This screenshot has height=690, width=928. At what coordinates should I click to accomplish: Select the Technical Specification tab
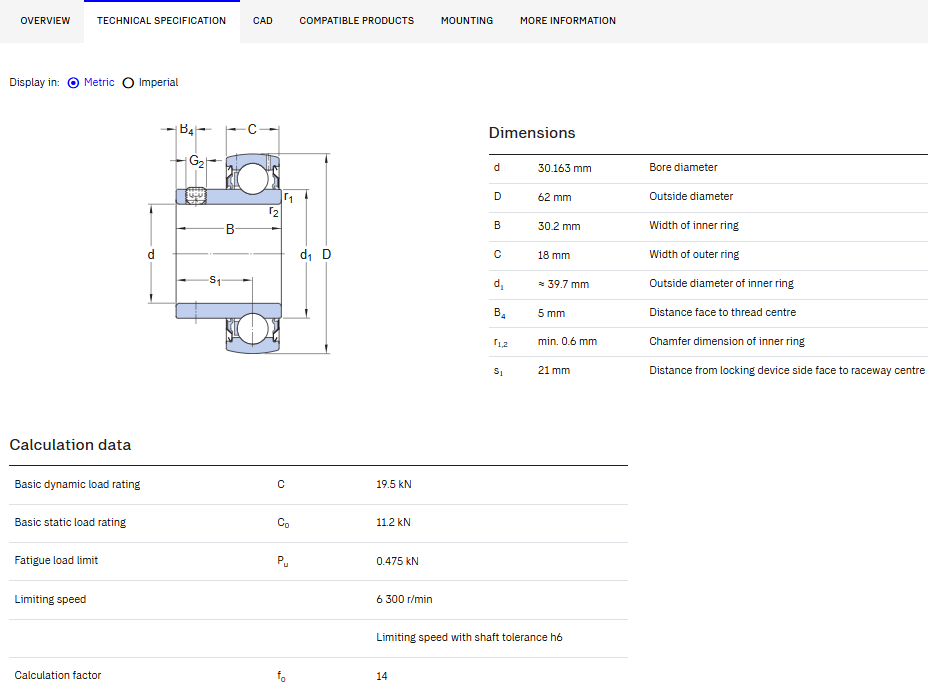(162, 21)
